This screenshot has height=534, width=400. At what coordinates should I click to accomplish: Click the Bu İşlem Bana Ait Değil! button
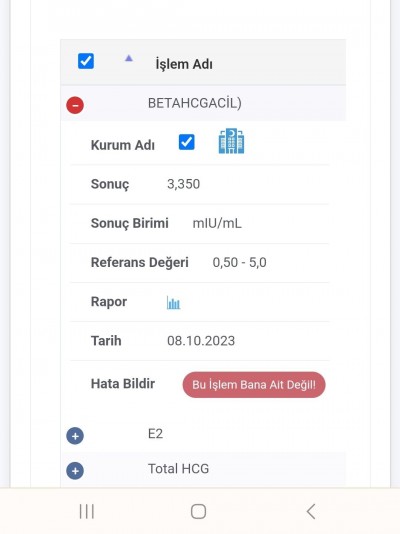pyautogui.click(x=254, y=385)
